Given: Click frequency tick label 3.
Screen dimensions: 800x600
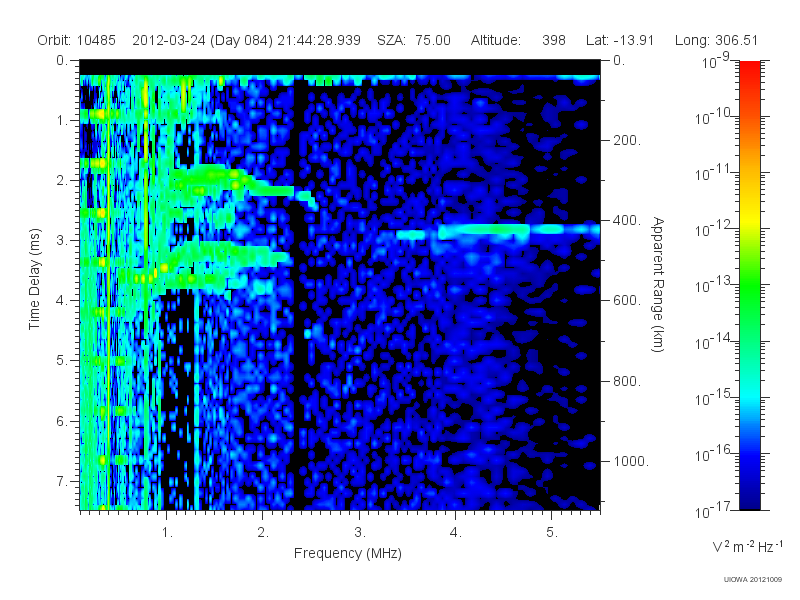Looking at the screenshot, I should click(360, 532).
